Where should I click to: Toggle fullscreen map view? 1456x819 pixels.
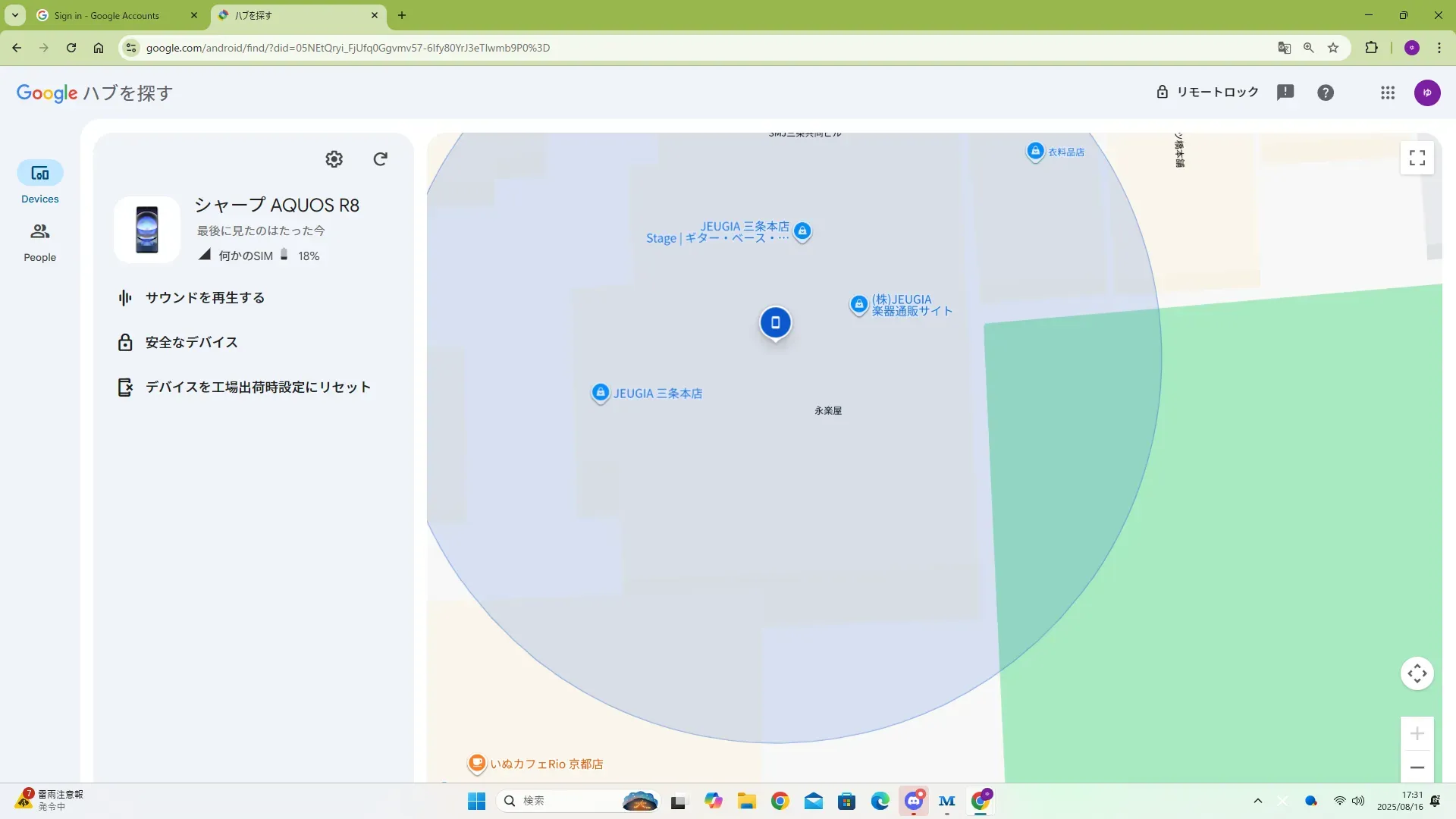point(1417,158)
